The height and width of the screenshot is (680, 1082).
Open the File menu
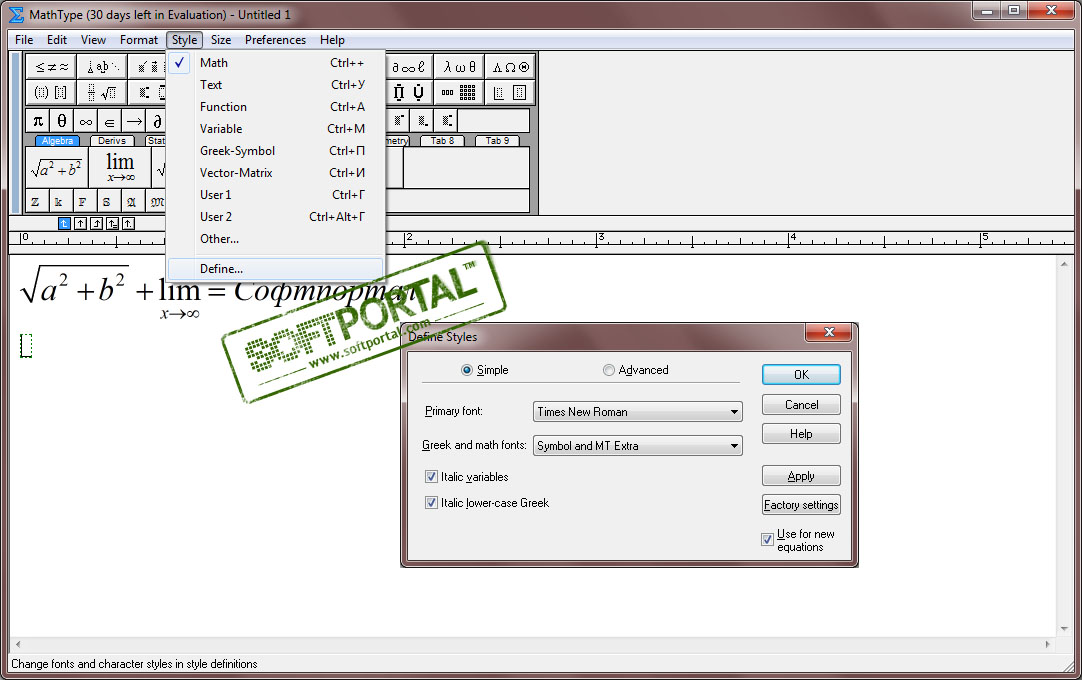click(x=24, y=40)
